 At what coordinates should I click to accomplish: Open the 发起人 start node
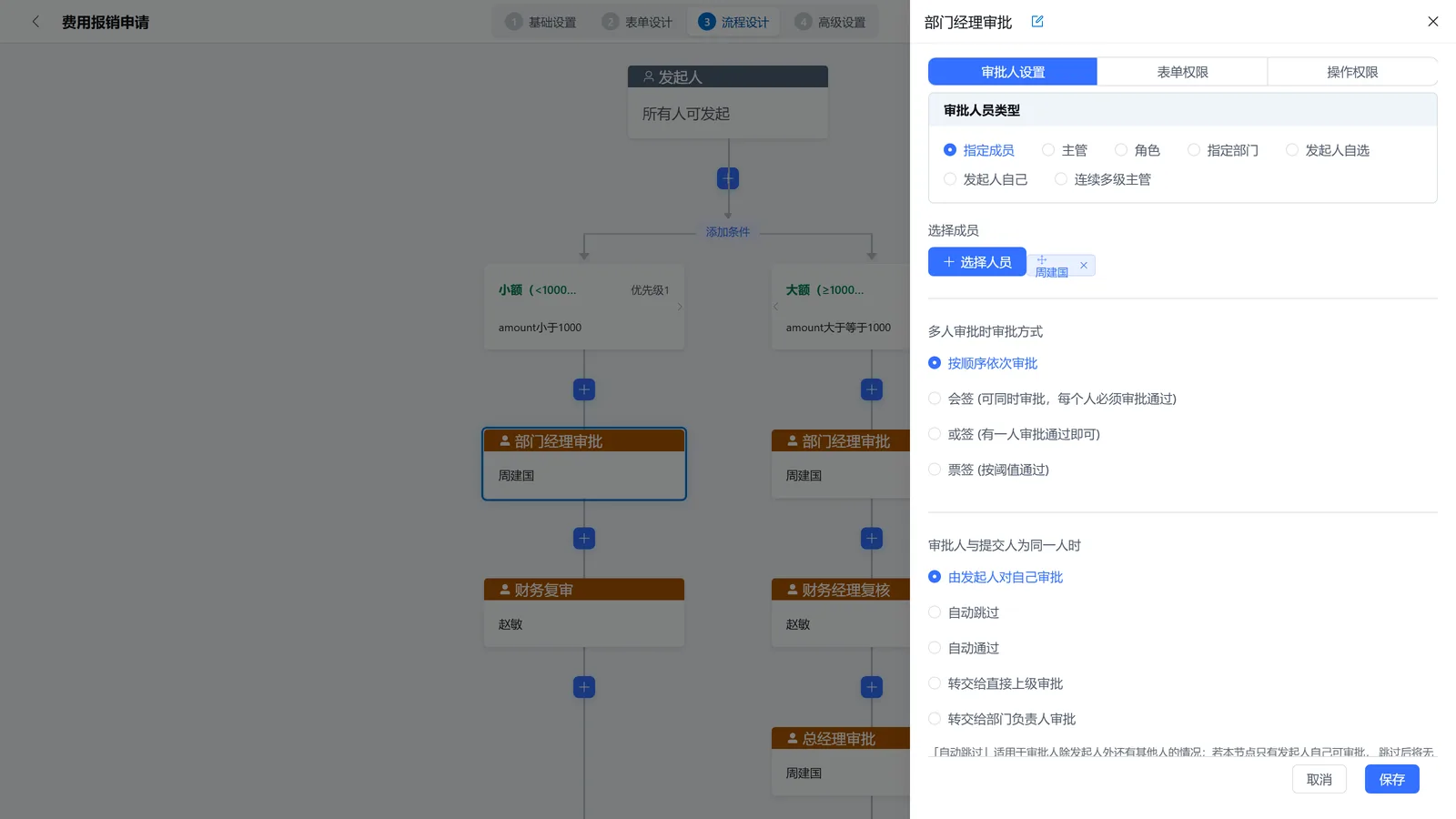tap(728, 102)
